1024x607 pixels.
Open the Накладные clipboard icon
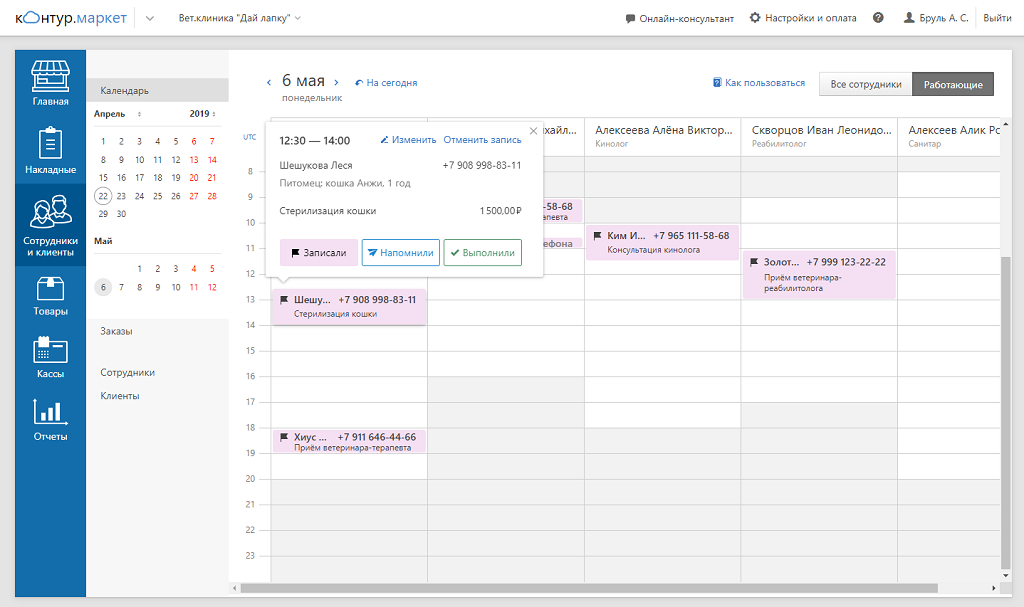[x=50, y=144]
